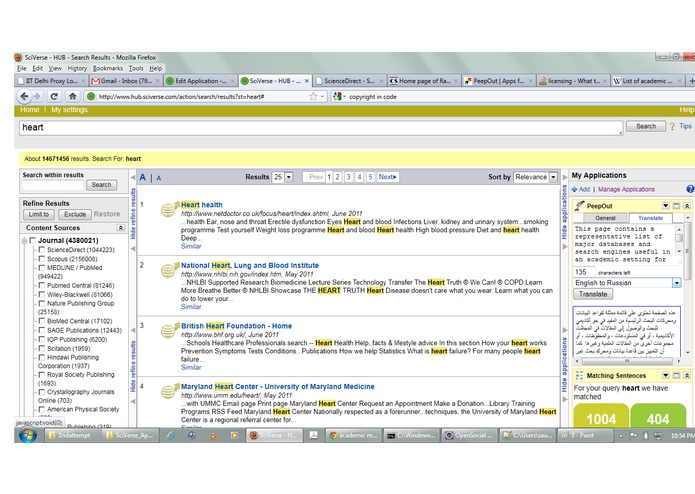The image size is (695, 494).
Task: Decrease text size with small A
Action: 159,178
